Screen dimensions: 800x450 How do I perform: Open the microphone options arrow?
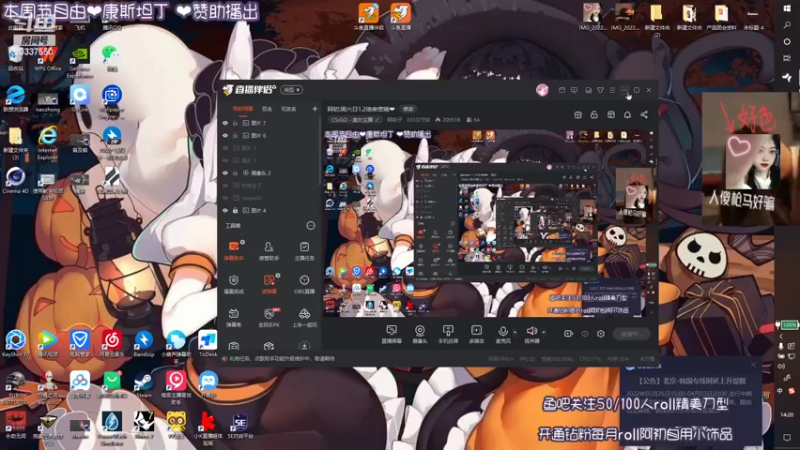click(x=515, y=332)
